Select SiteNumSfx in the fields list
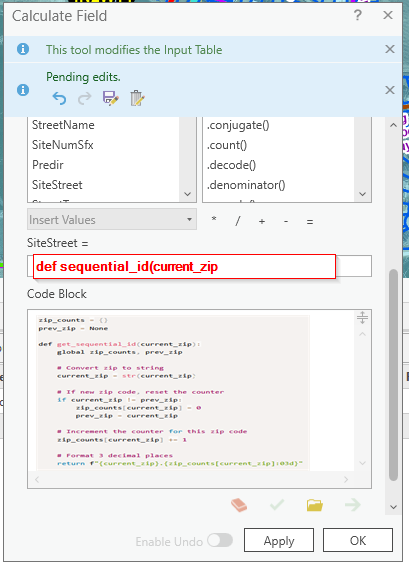Viewport: 409px width, 566px height. click(63, 145)
